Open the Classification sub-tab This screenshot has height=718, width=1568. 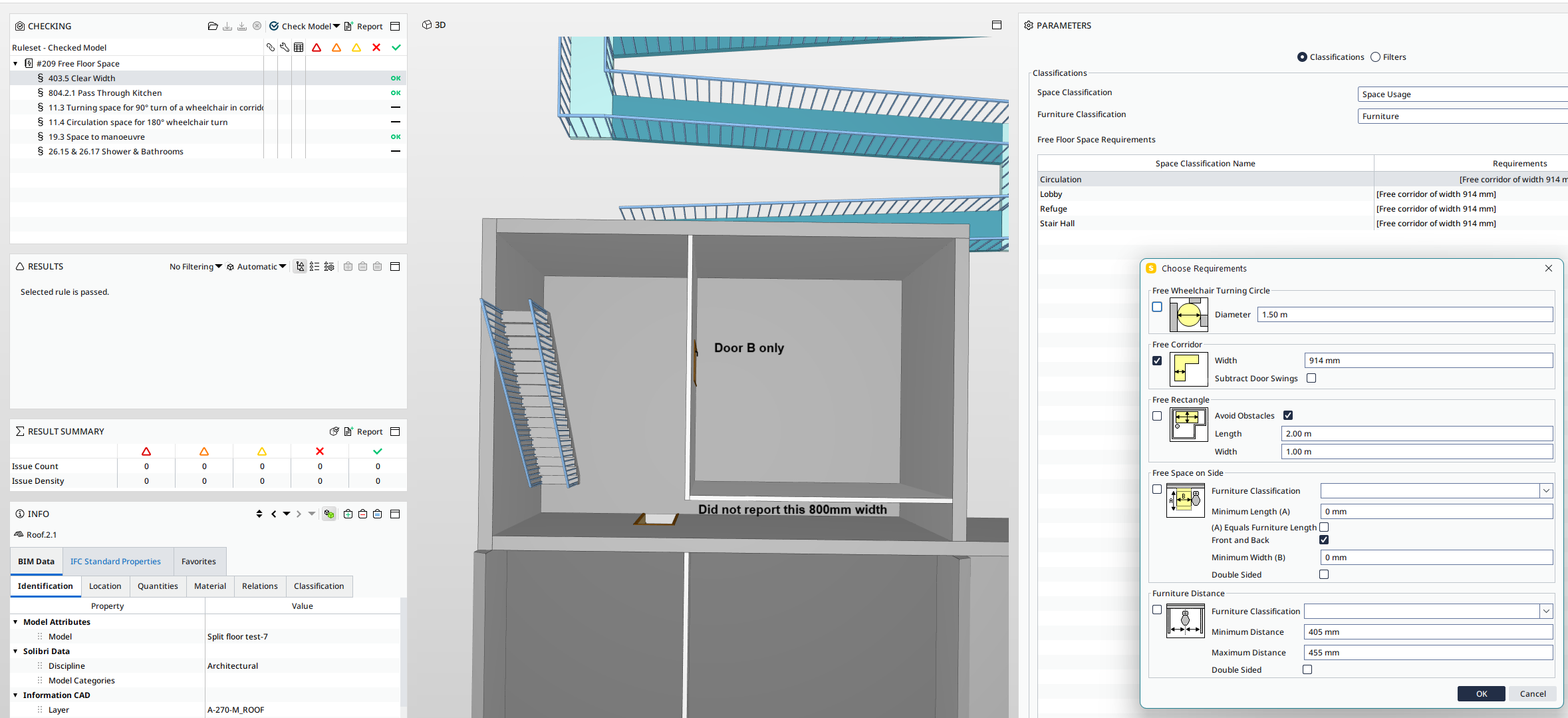pyautogui.click(x=319, y=586)
